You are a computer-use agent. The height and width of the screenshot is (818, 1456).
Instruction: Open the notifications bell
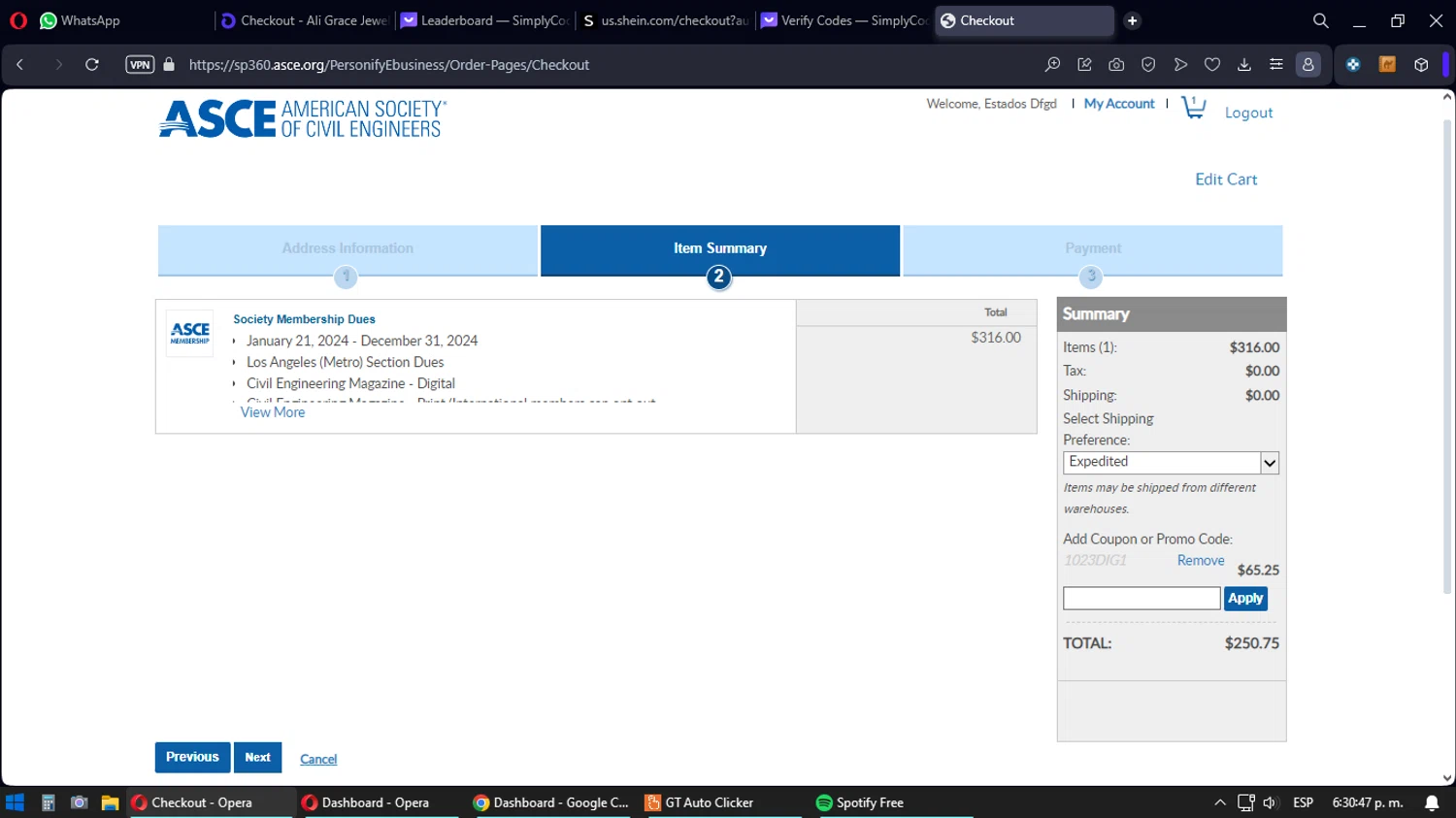(x=1432, y=802)
